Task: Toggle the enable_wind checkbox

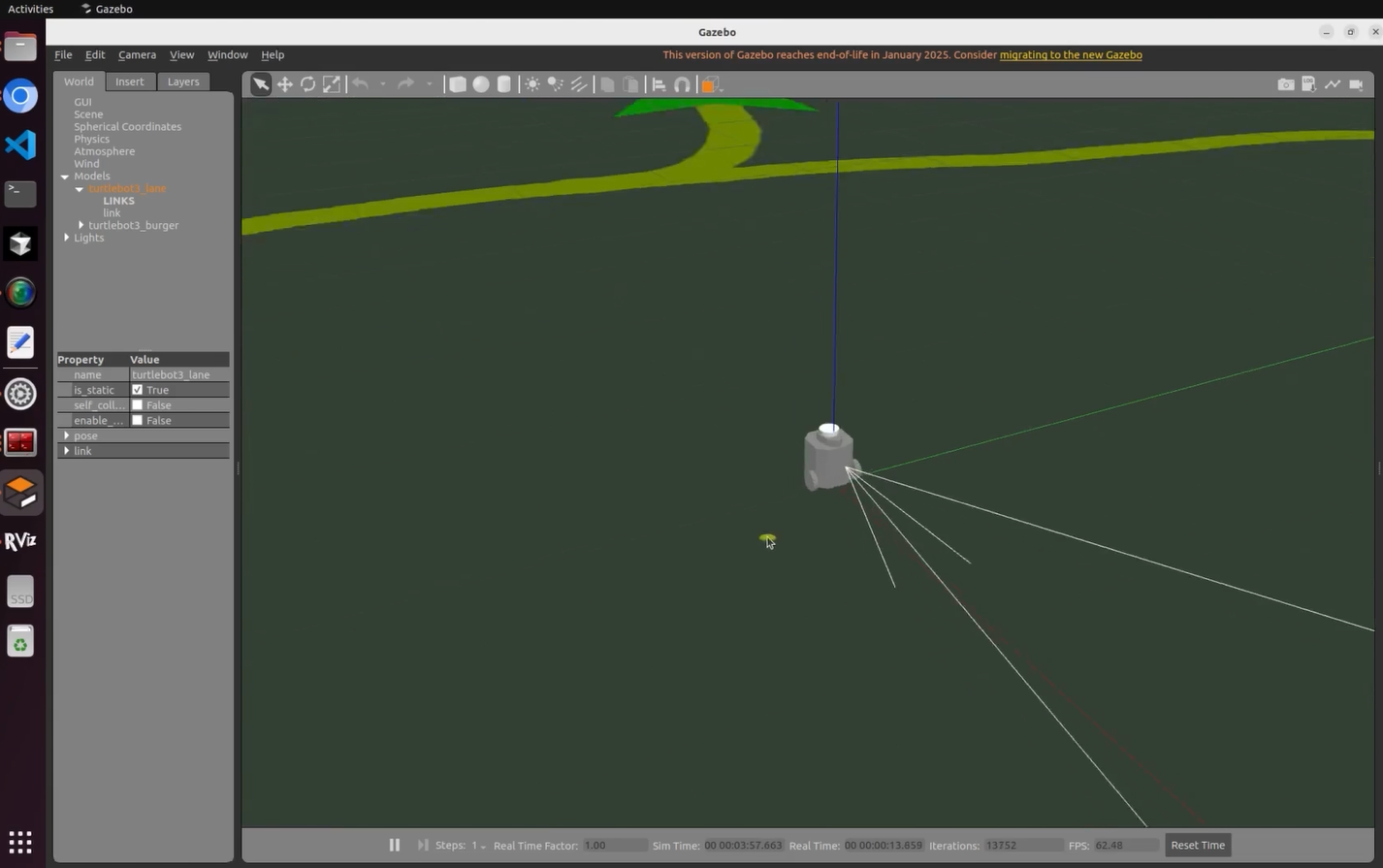Action: click(137, 421)
